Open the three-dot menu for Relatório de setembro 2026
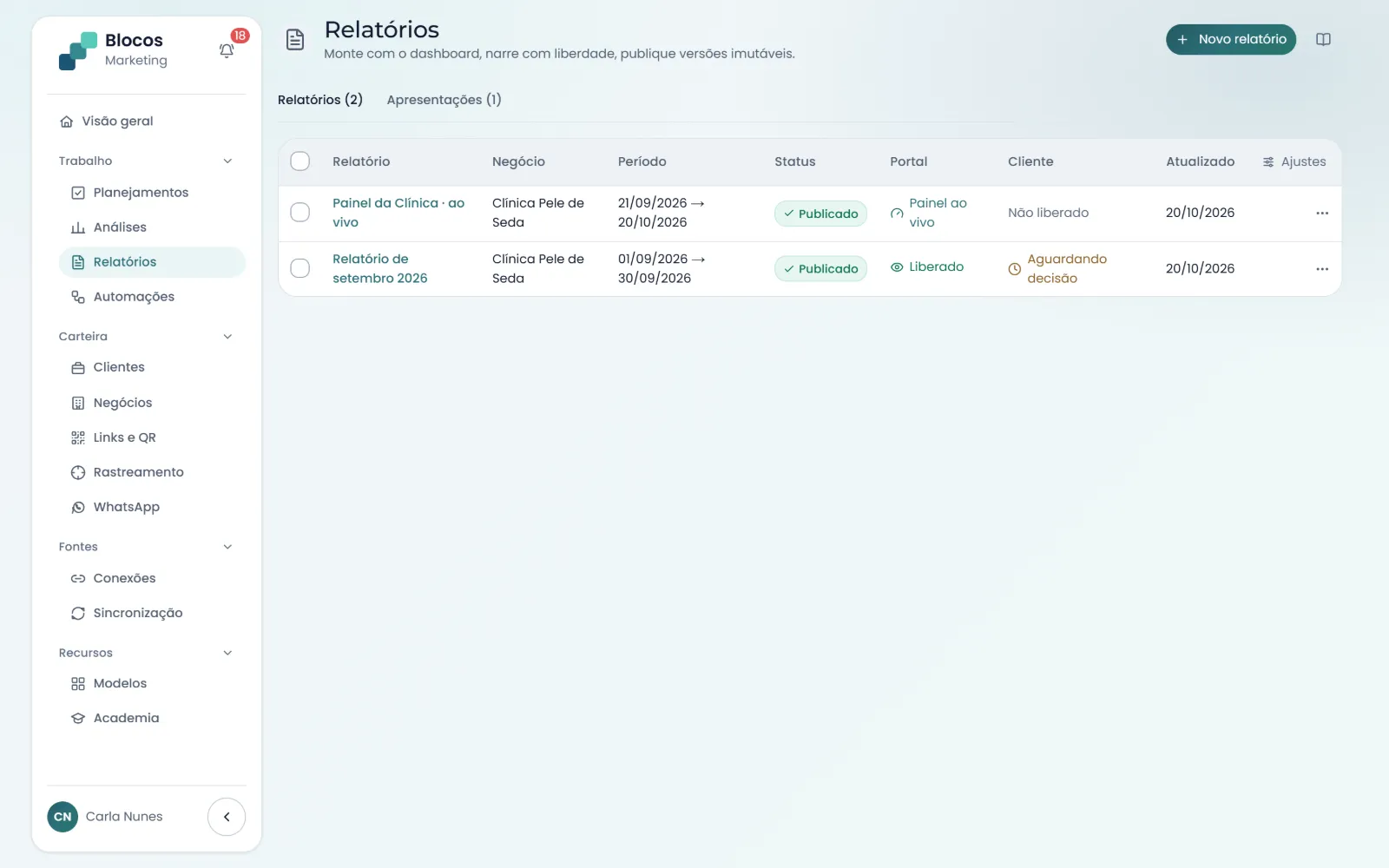This screenshot has height=868, width=1389. click(1322, 269)
